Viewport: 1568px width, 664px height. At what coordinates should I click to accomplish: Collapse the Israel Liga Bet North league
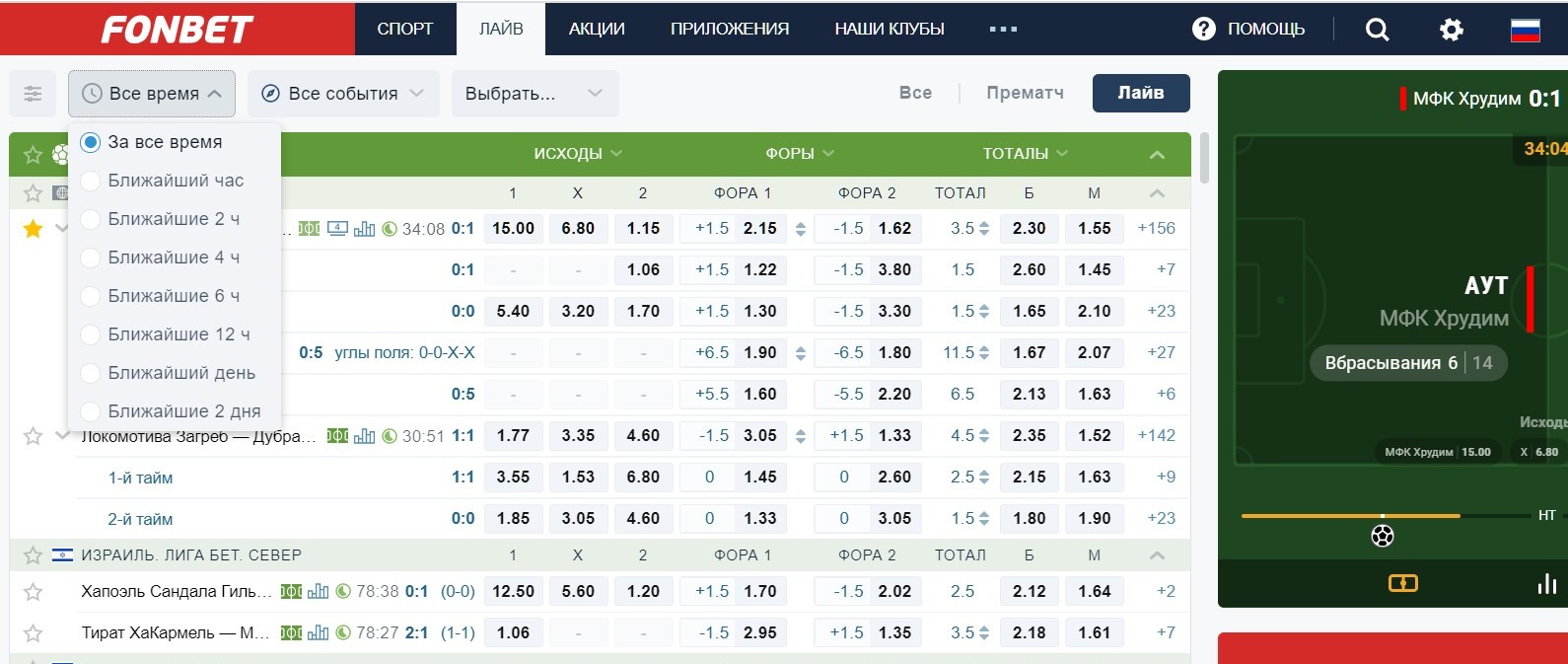[1158, 555]
